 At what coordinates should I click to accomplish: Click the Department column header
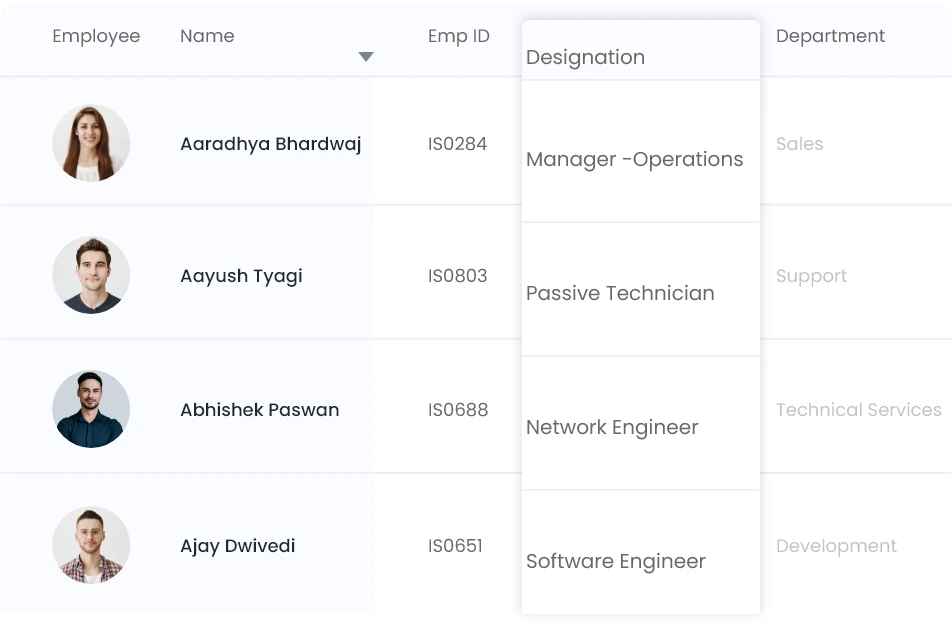(830, 36)
